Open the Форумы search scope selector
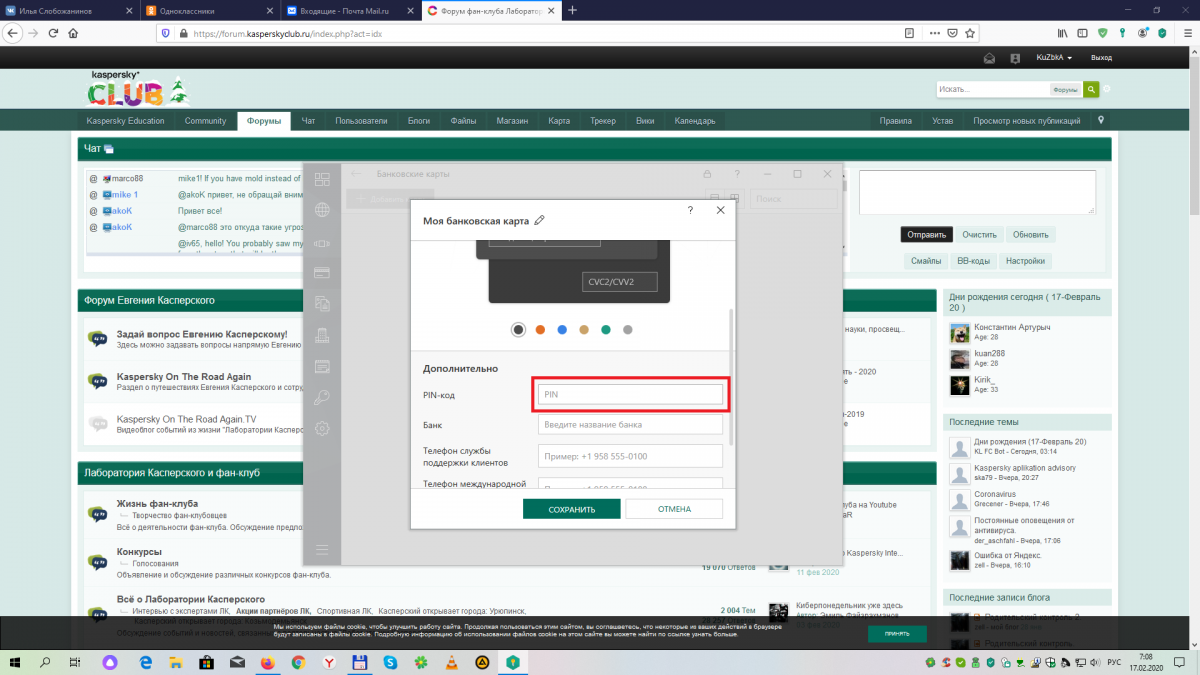Screen dimensions: 1200x675 click(1065, 90)
